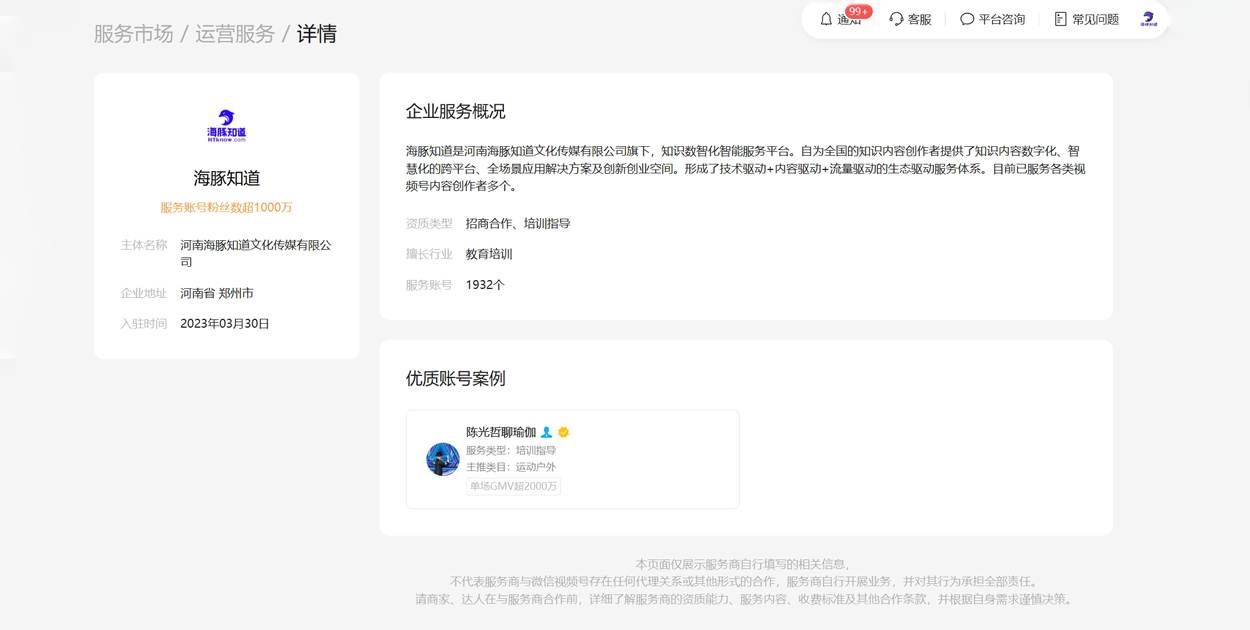The width and height of the screenshot is (1250, 630).
Task: Click the 主体名称 label
Action: tap(144, 245)
